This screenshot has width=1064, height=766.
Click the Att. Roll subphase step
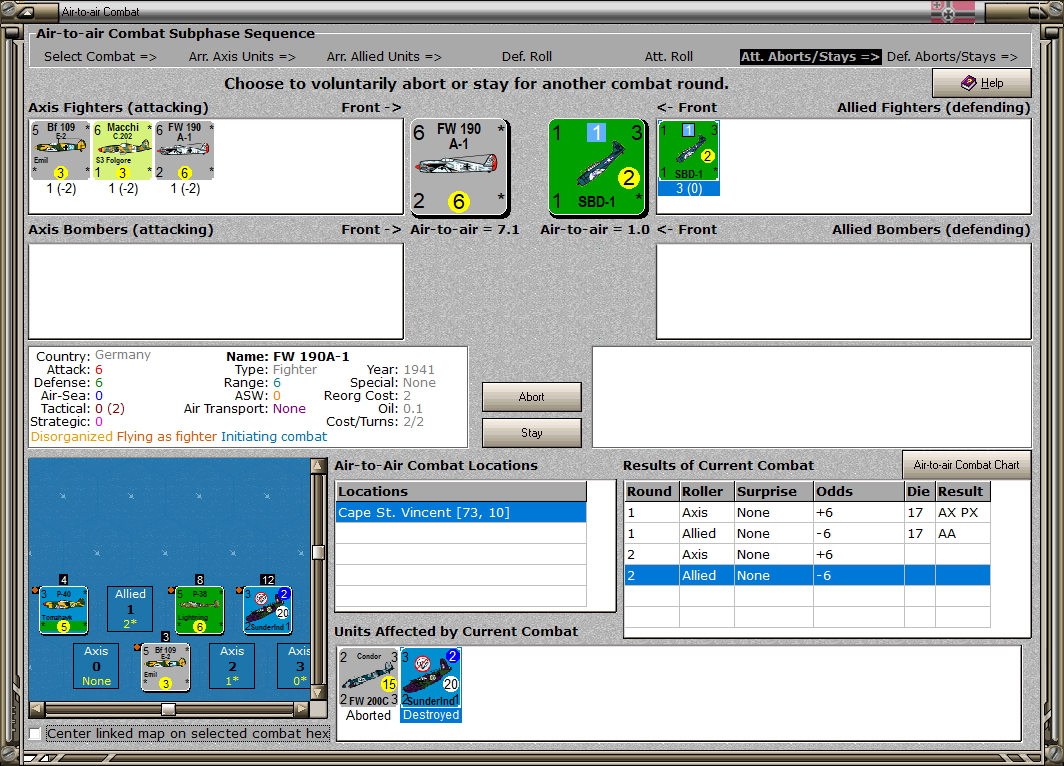click(x=668, y=57)
